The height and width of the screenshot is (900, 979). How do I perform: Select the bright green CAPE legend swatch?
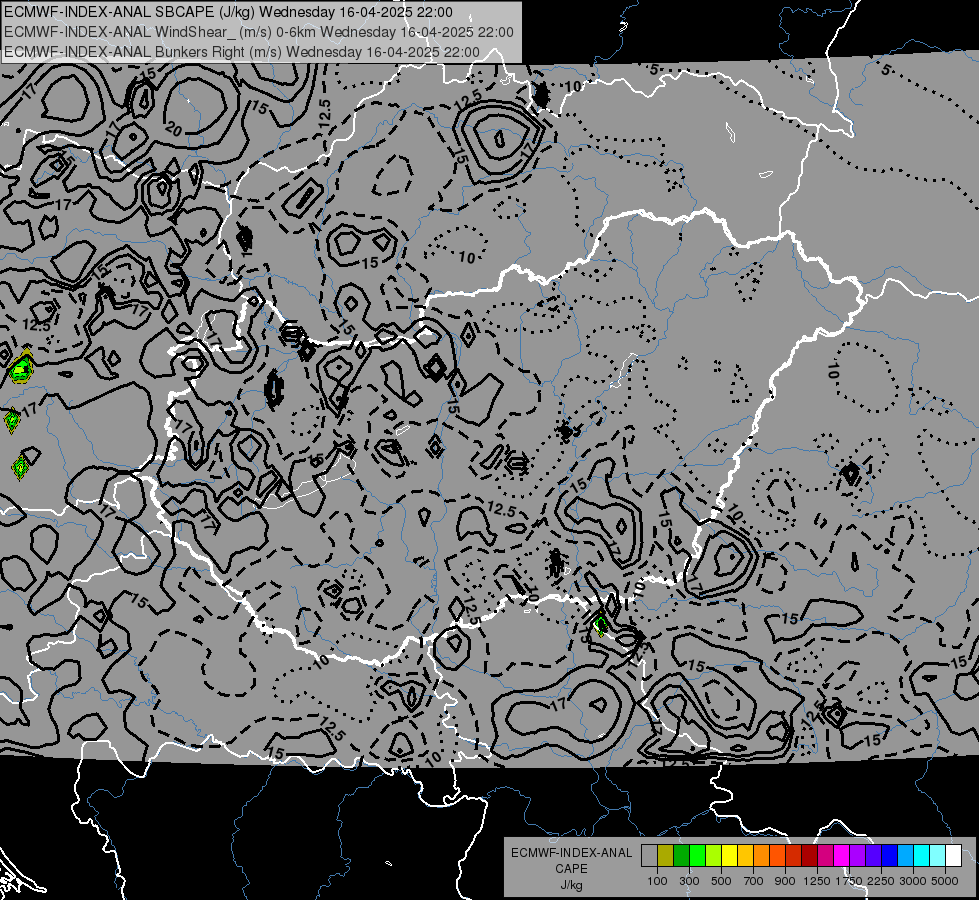point(697,856)
